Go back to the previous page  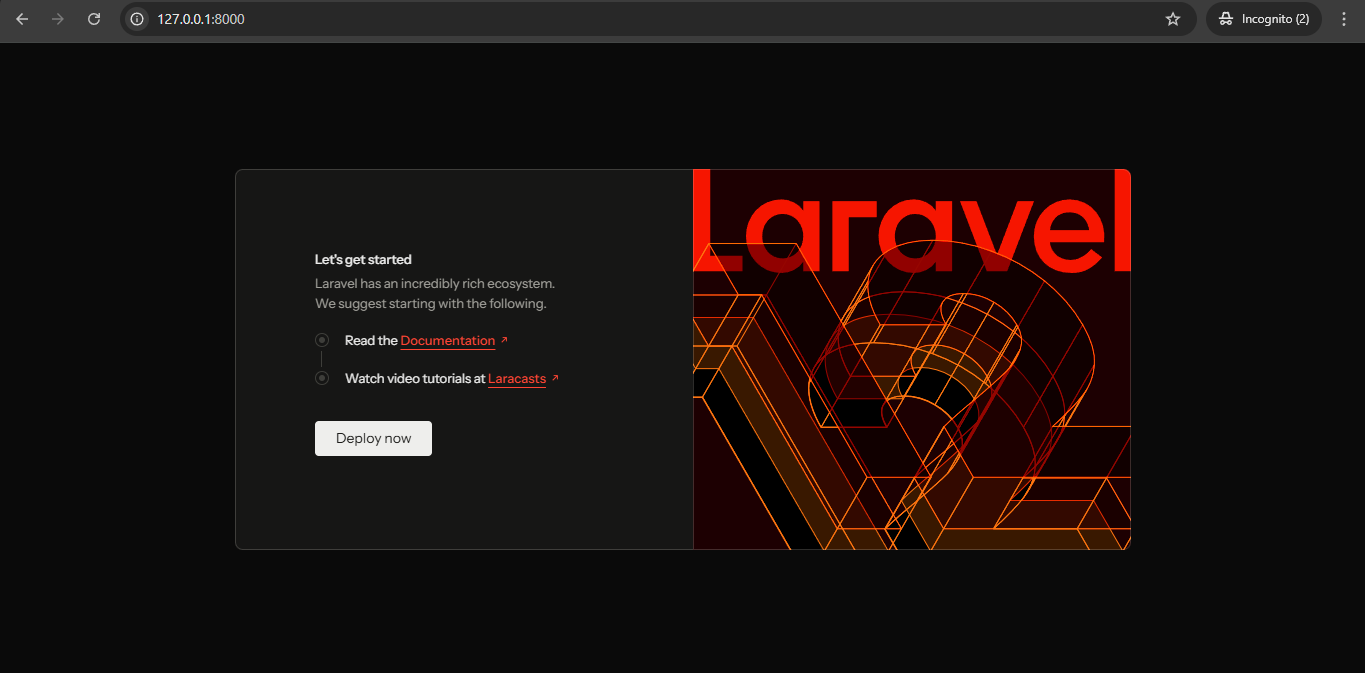tap(22, 19)
